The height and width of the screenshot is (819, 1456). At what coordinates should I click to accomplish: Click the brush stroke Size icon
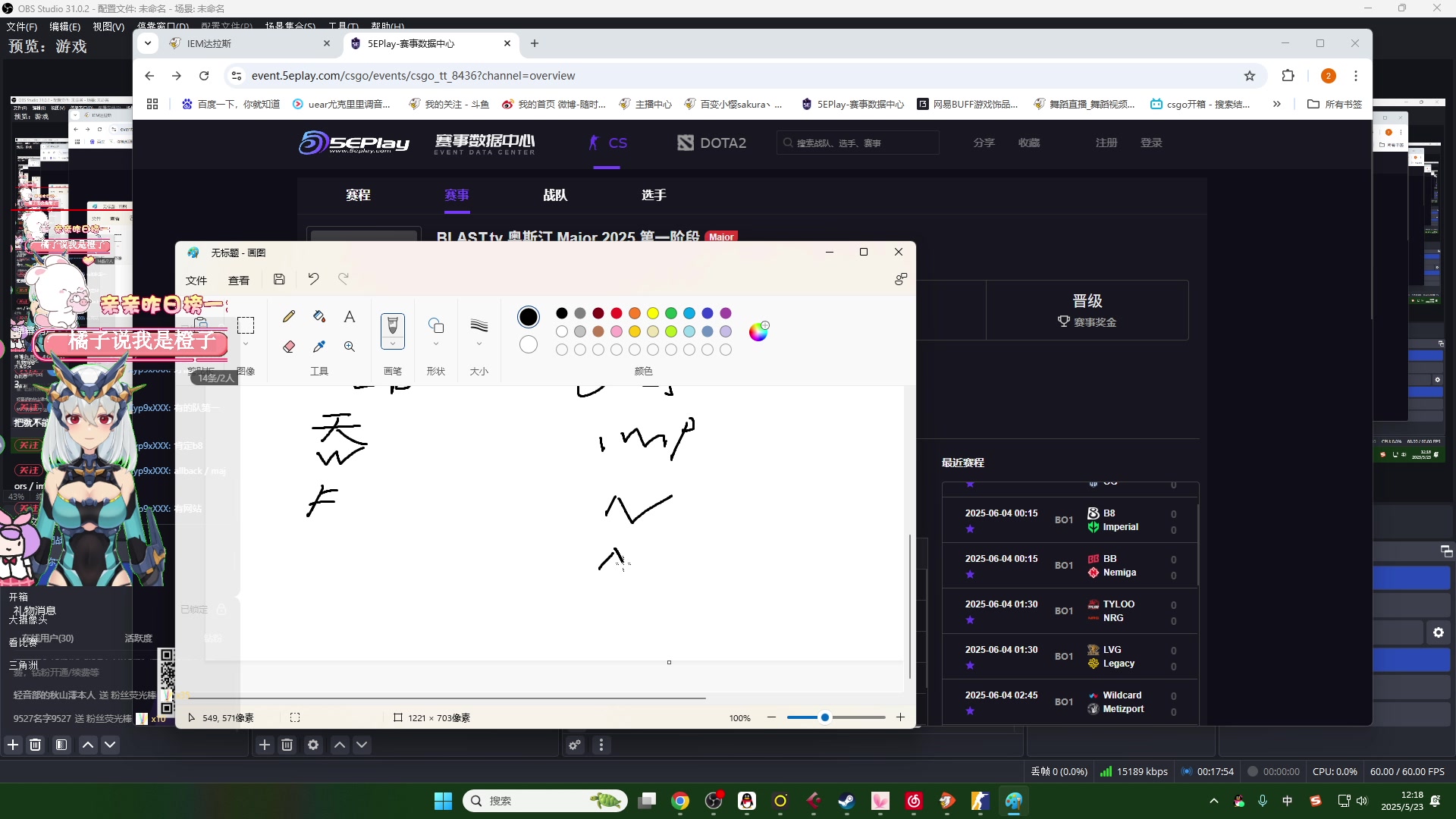[479, 325]
